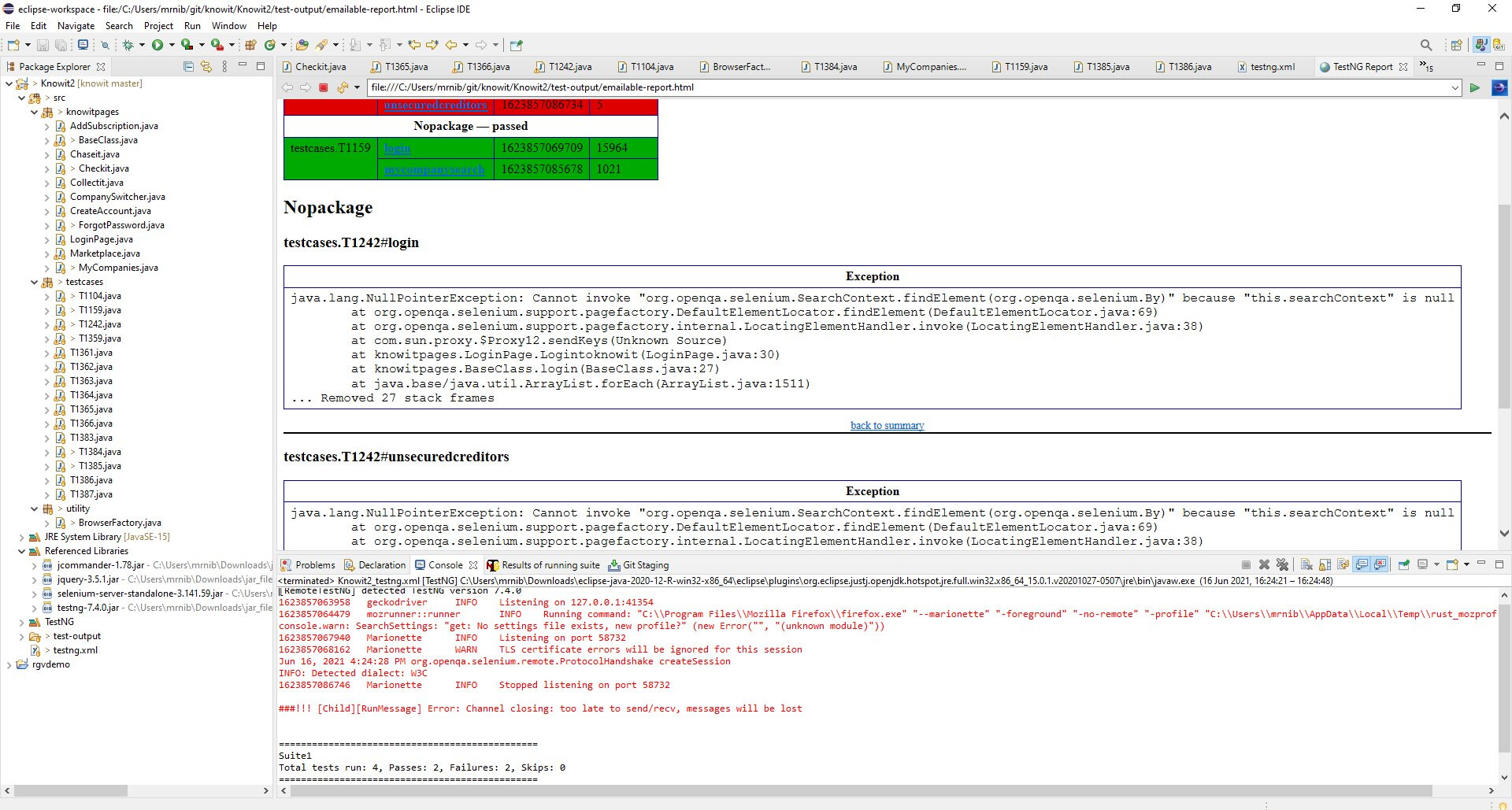Clear the Console output
This screenshot has width=1512, height=810.
click(1306, 564)
